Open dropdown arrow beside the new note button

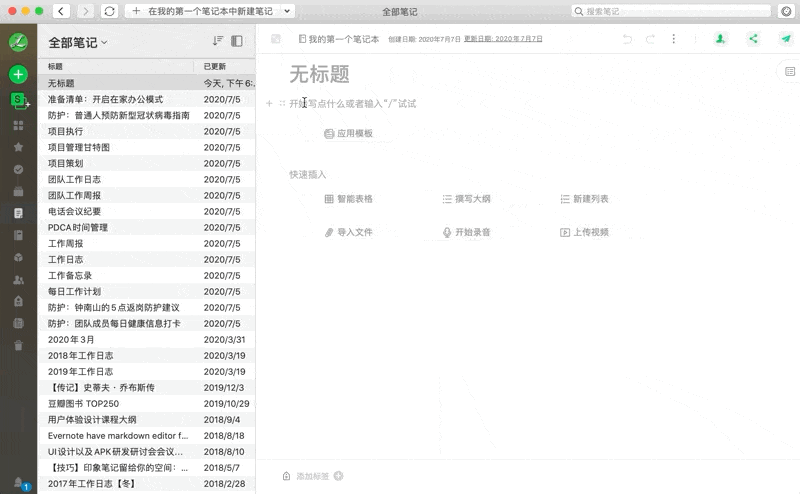tap(287, 11)
